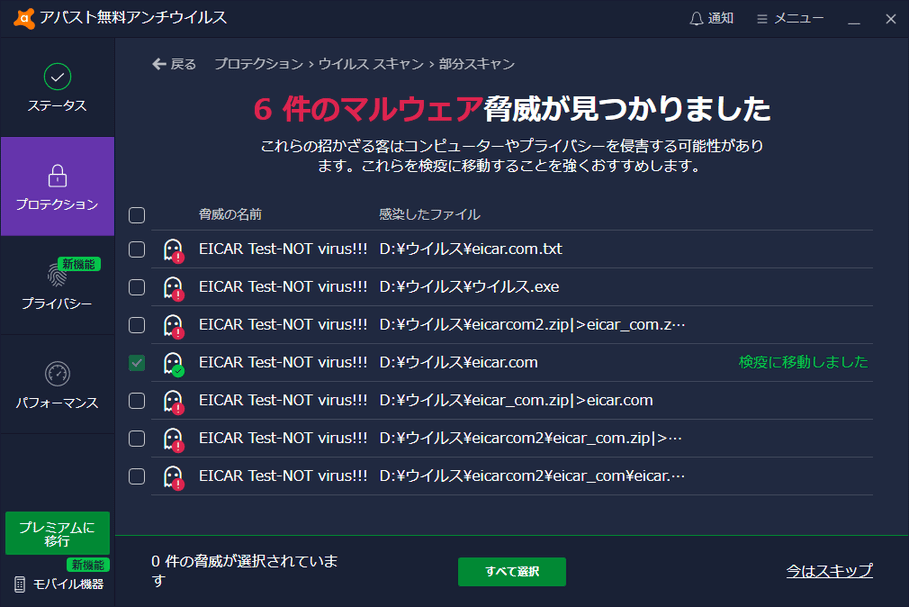Open the パフォーマンス sidebar tab

57,384
